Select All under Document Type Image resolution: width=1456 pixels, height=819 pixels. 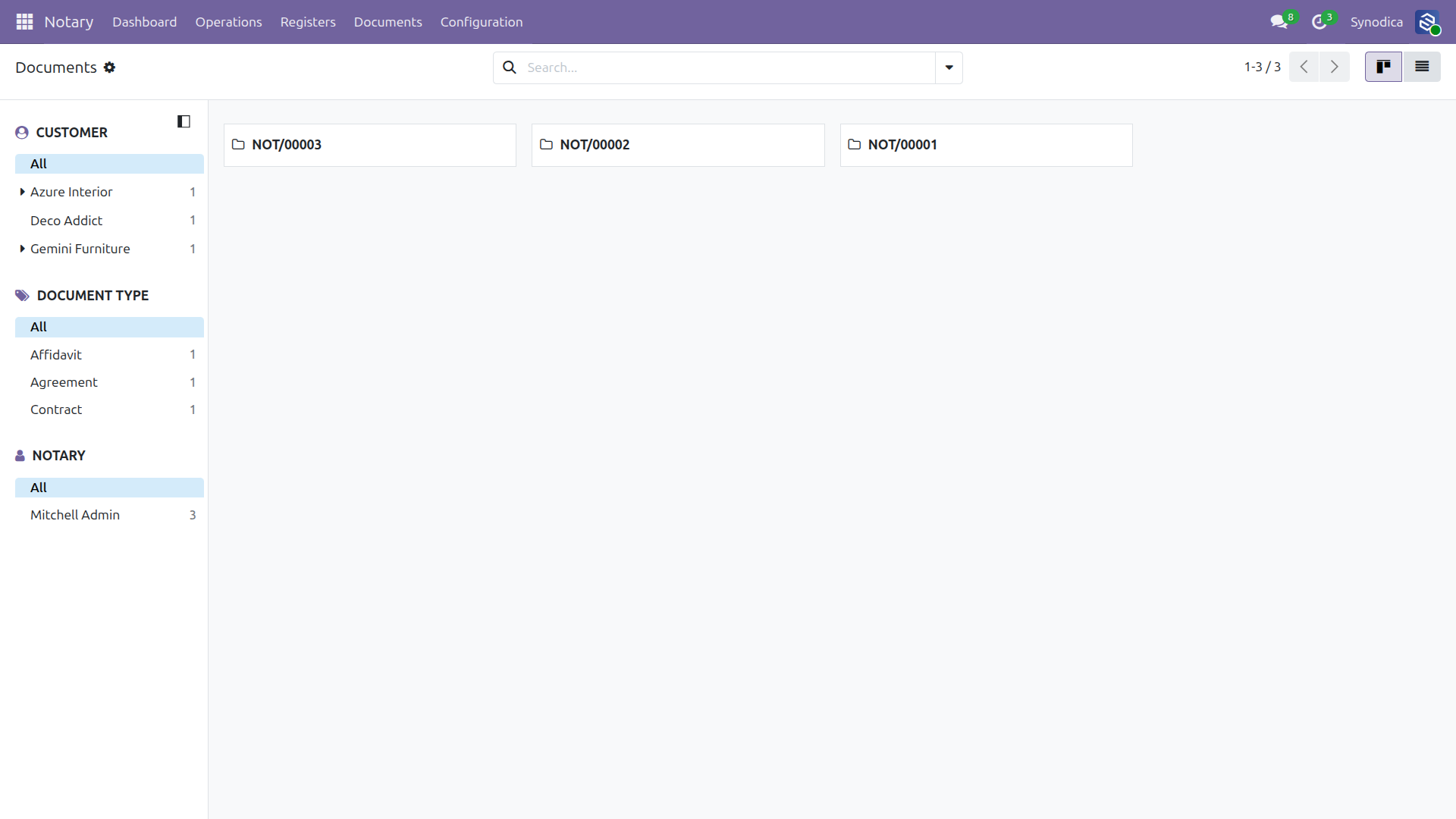pos(109,327)
